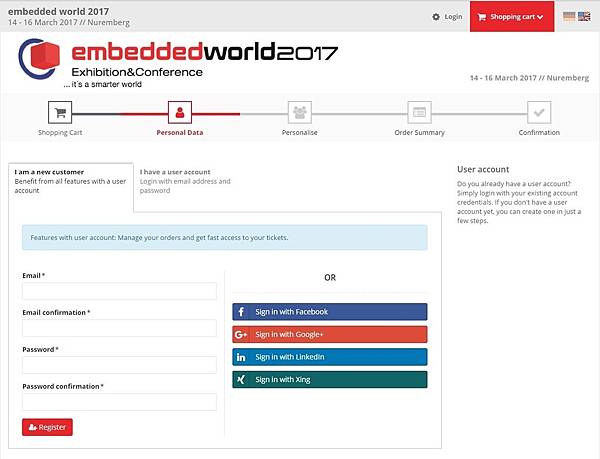Click the Login link in header

click(453, 17)
